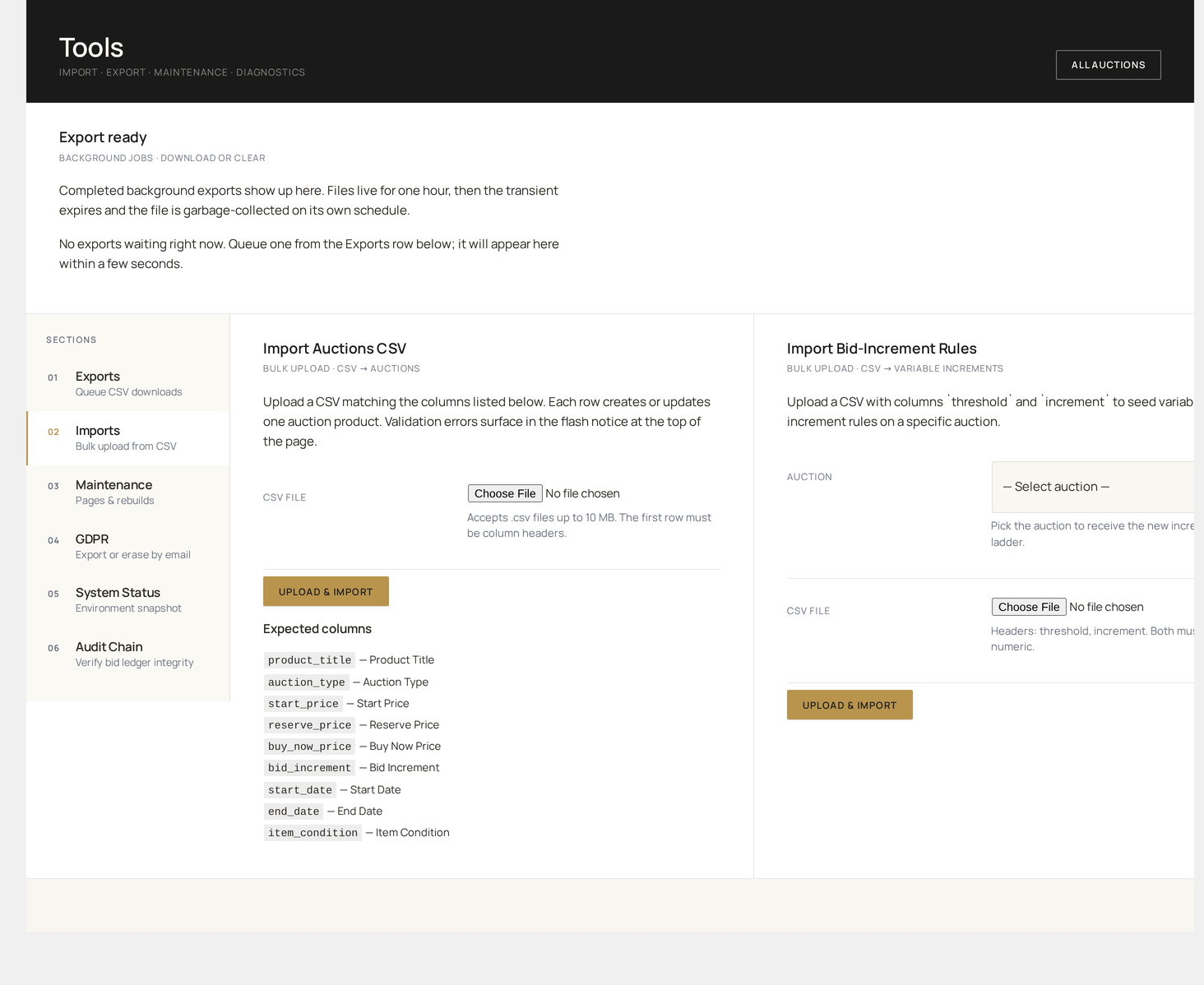1204x985 pixels.
Task: Choose File for Auctions CSV import
Action: pyautogui.click(x=505, y=493)
